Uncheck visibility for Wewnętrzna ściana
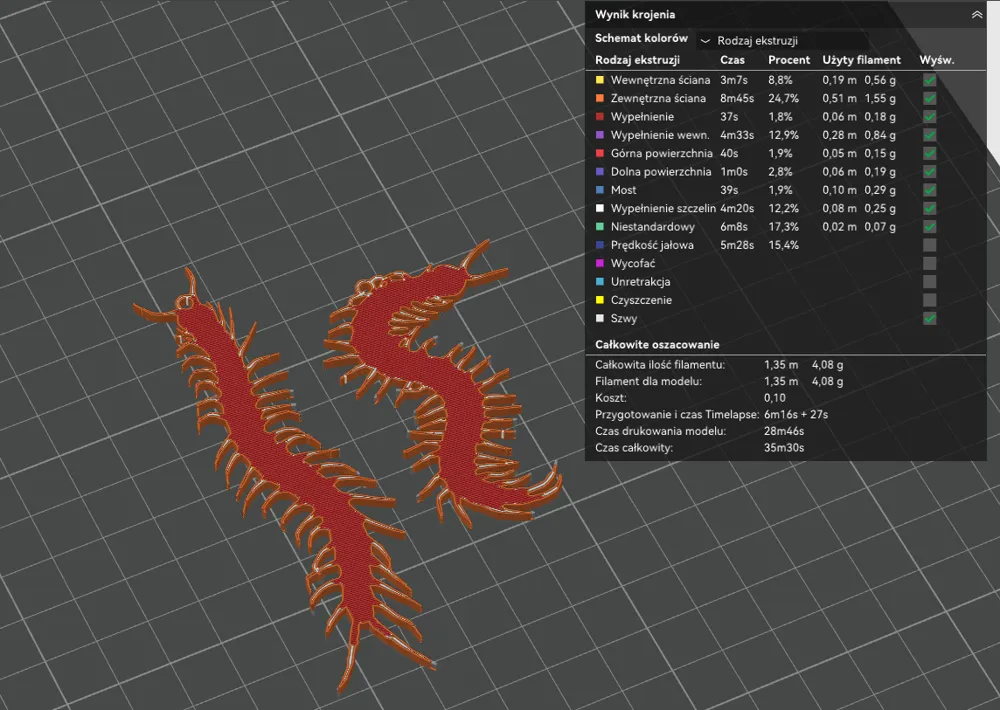The width and height of the screenshot is (1000, 710). pos(930,80)
